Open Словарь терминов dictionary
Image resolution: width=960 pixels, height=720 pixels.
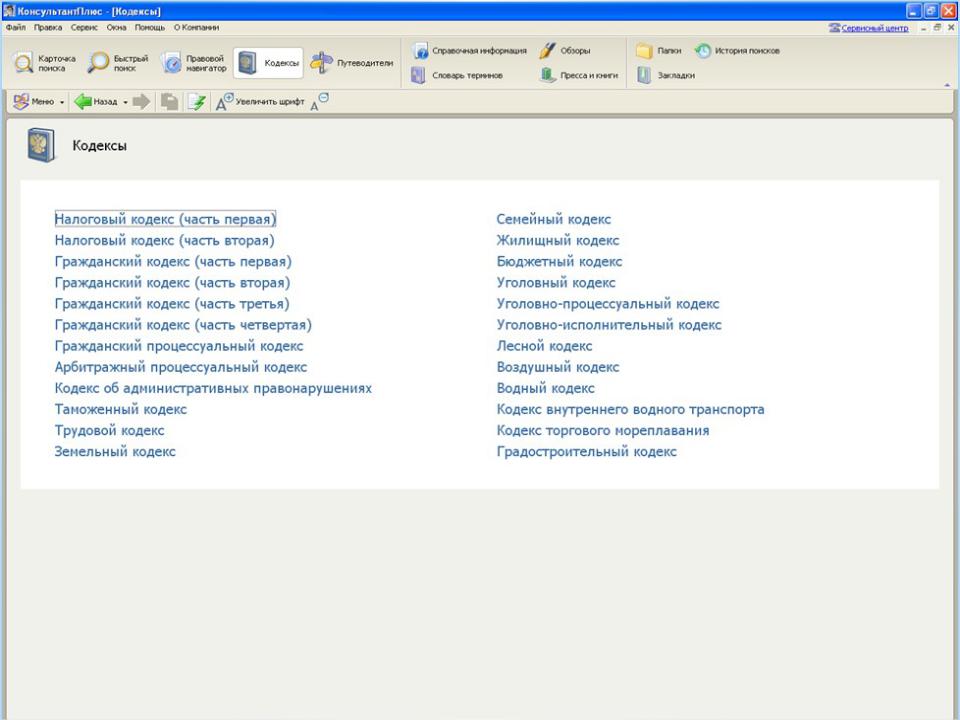click(457, 75)
